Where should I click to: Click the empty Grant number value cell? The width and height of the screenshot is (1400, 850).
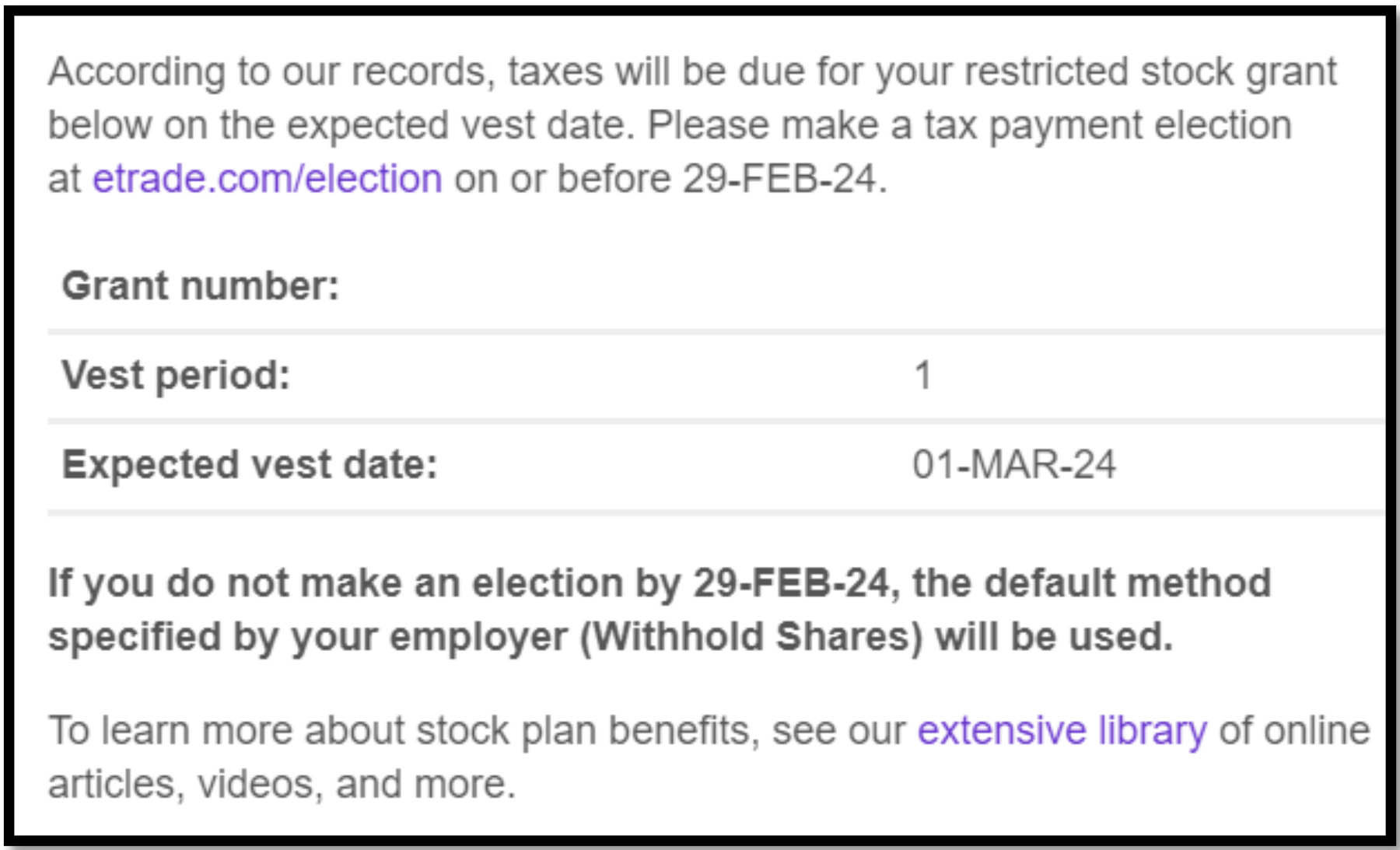(x=1011, y=285)
